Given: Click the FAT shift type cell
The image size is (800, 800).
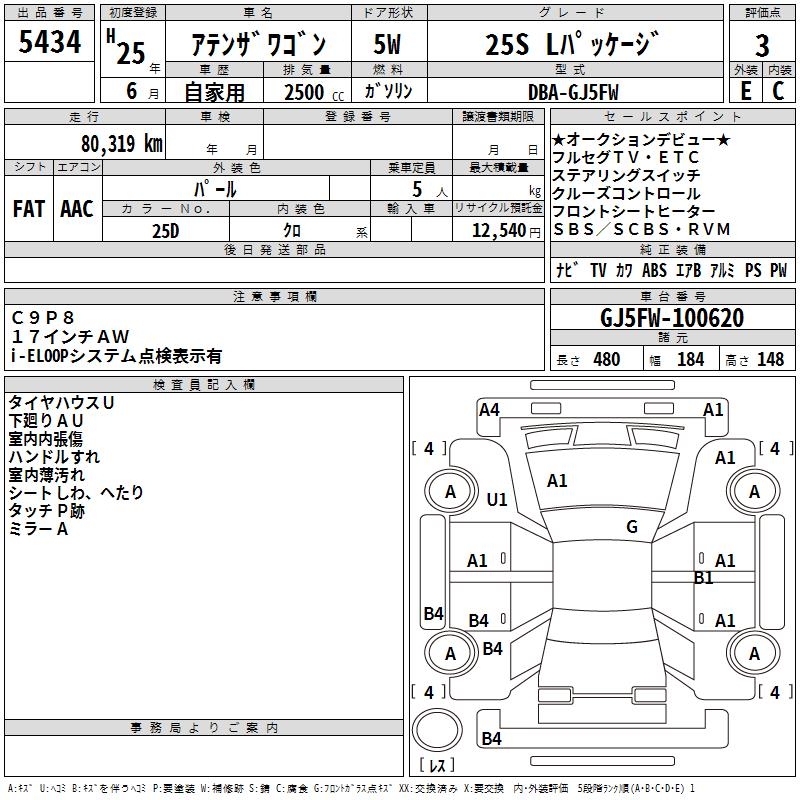Looking at the screenshot, I should pyautogui.click(x=29, y=208).
